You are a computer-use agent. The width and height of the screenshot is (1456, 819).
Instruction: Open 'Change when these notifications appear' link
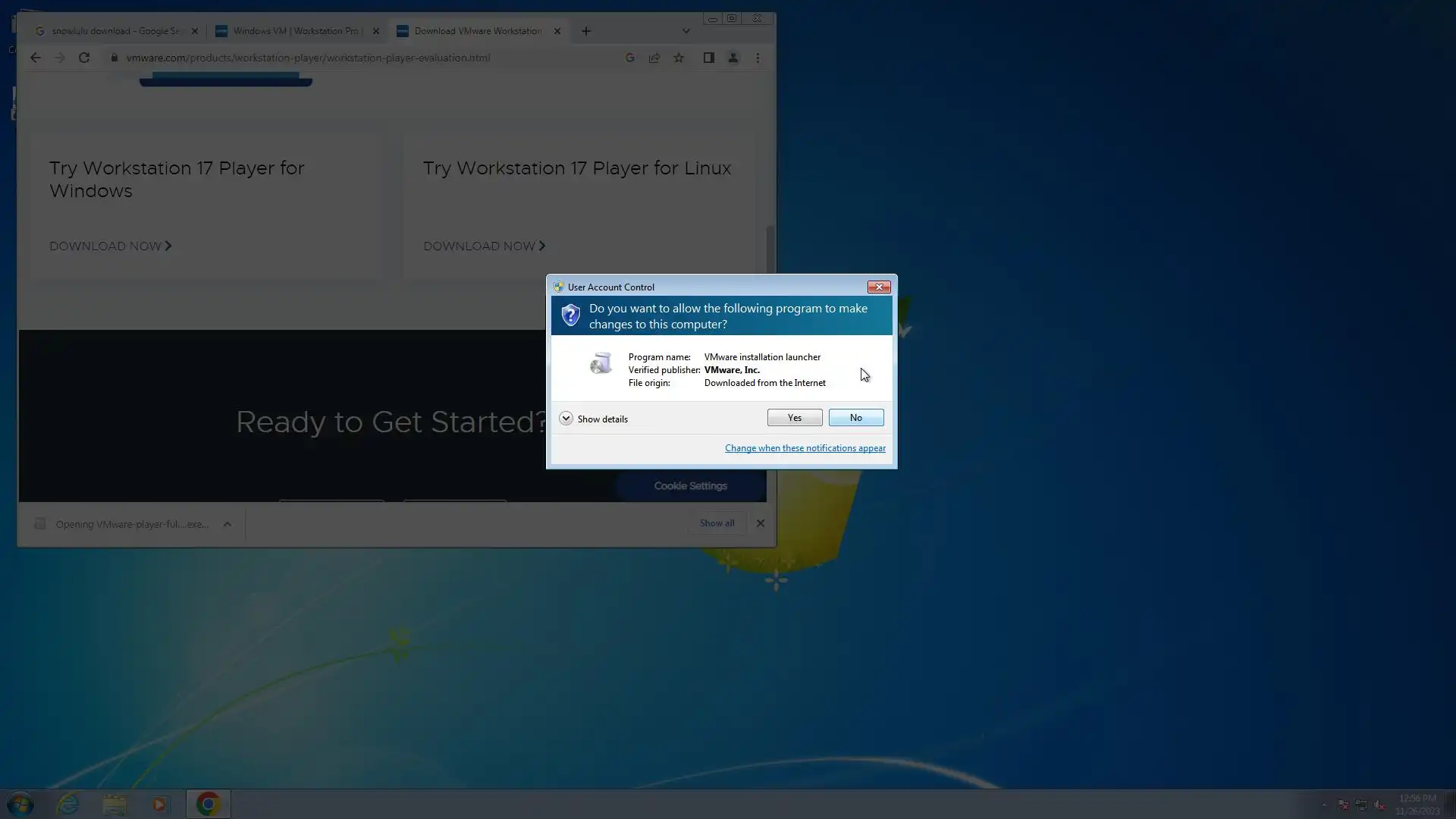(805, 448)
